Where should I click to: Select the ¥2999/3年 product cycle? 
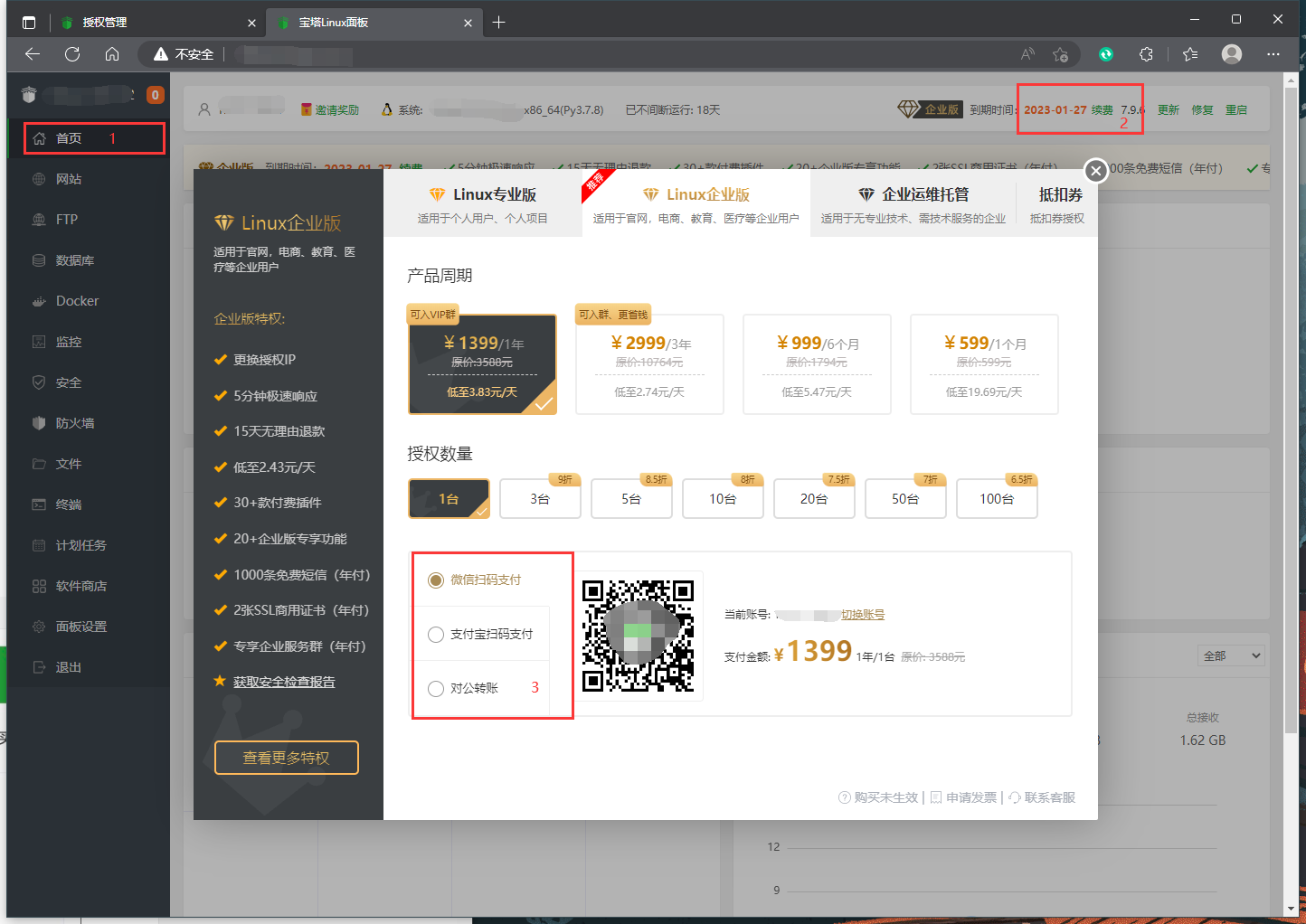point(649,364)
